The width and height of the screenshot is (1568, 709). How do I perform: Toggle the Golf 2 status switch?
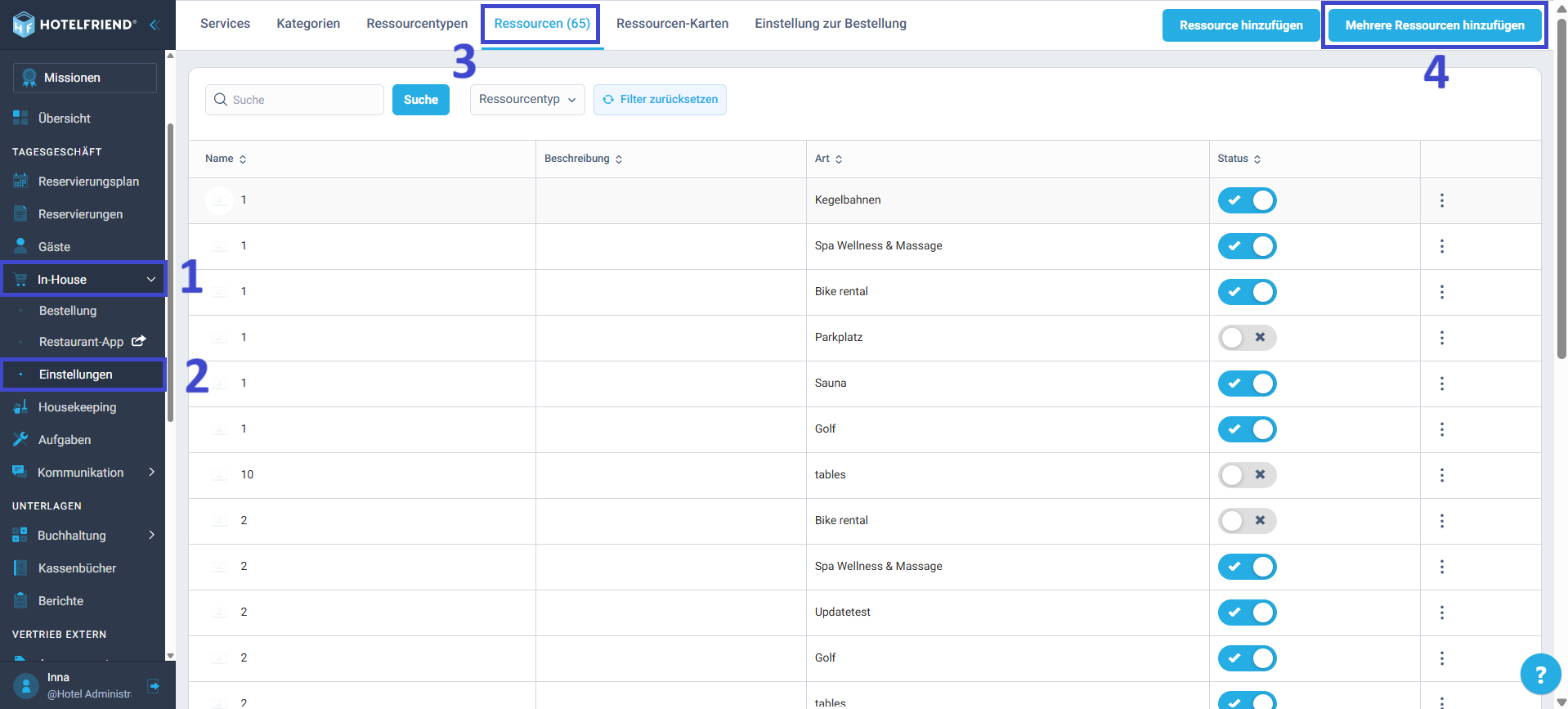coord(1247,658)
